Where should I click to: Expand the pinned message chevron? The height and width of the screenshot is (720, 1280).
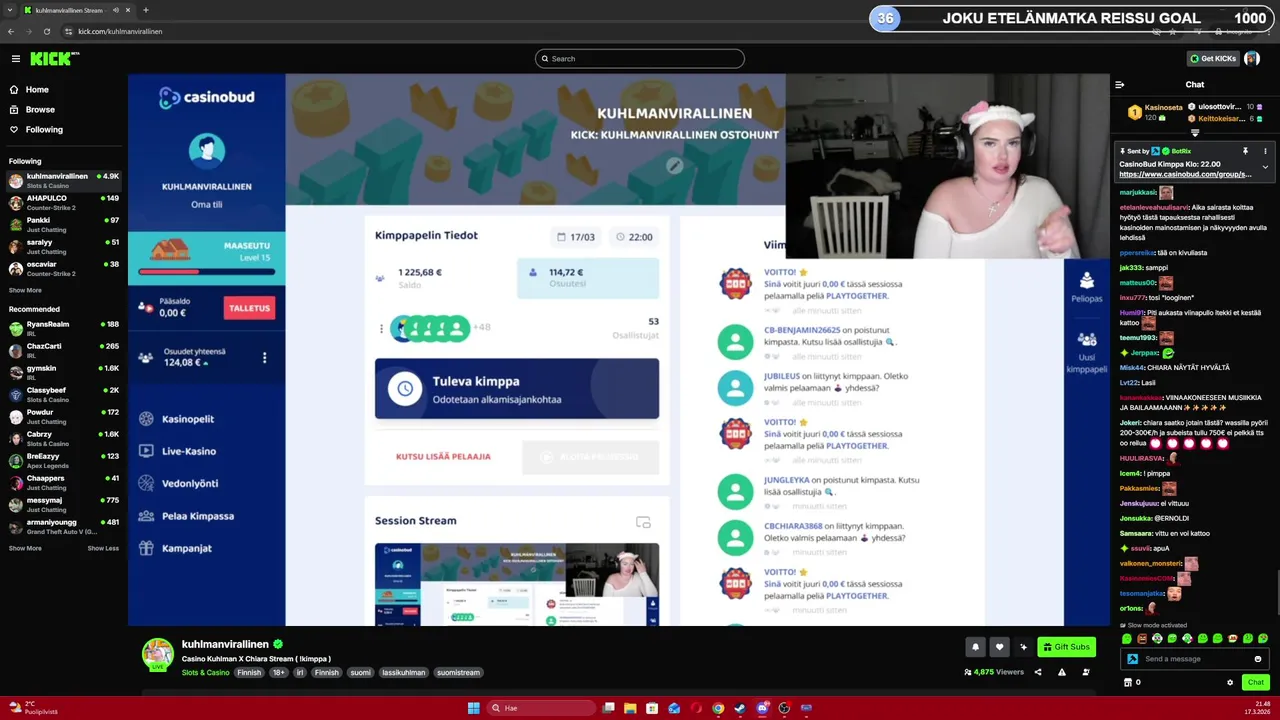1265,167
